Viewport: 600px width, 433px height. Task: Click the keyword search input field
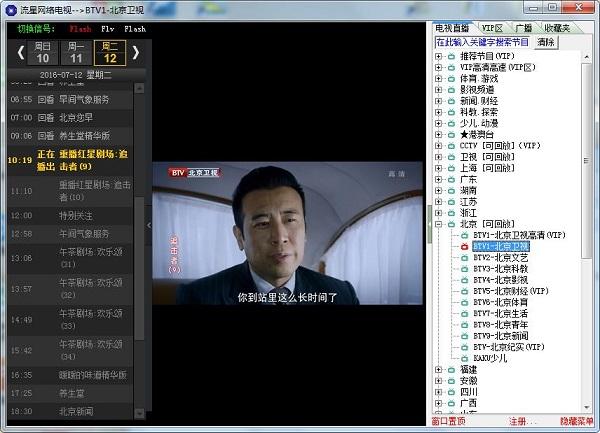(x=483, y=42)
